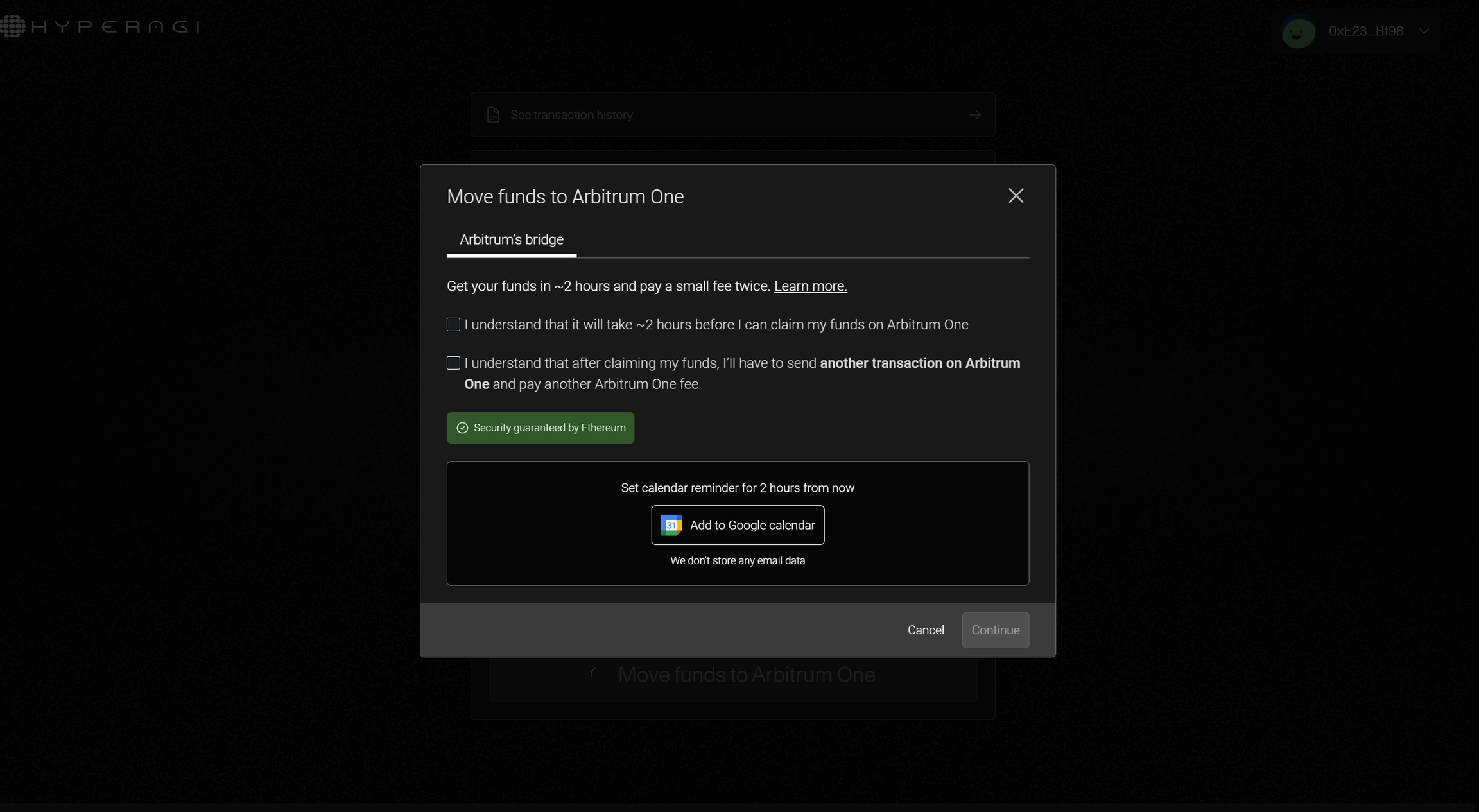This screenshot has width=1479, height=812.
Task: Open the 0xE23...Bf98 wallet address menu
Action: point(1365,31)
